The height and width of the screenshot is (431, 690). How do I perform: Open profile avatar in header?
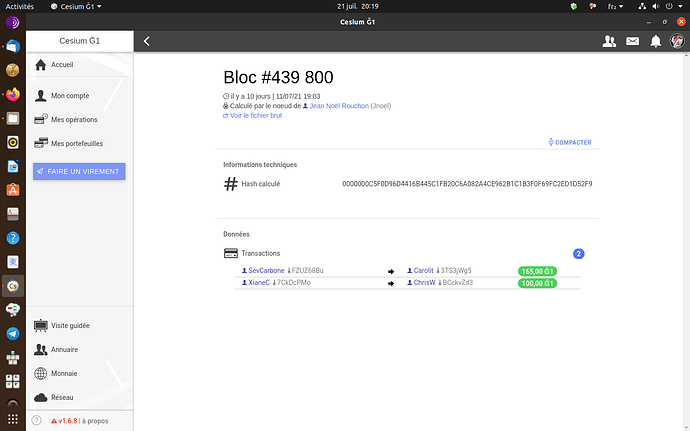(677, 41)
